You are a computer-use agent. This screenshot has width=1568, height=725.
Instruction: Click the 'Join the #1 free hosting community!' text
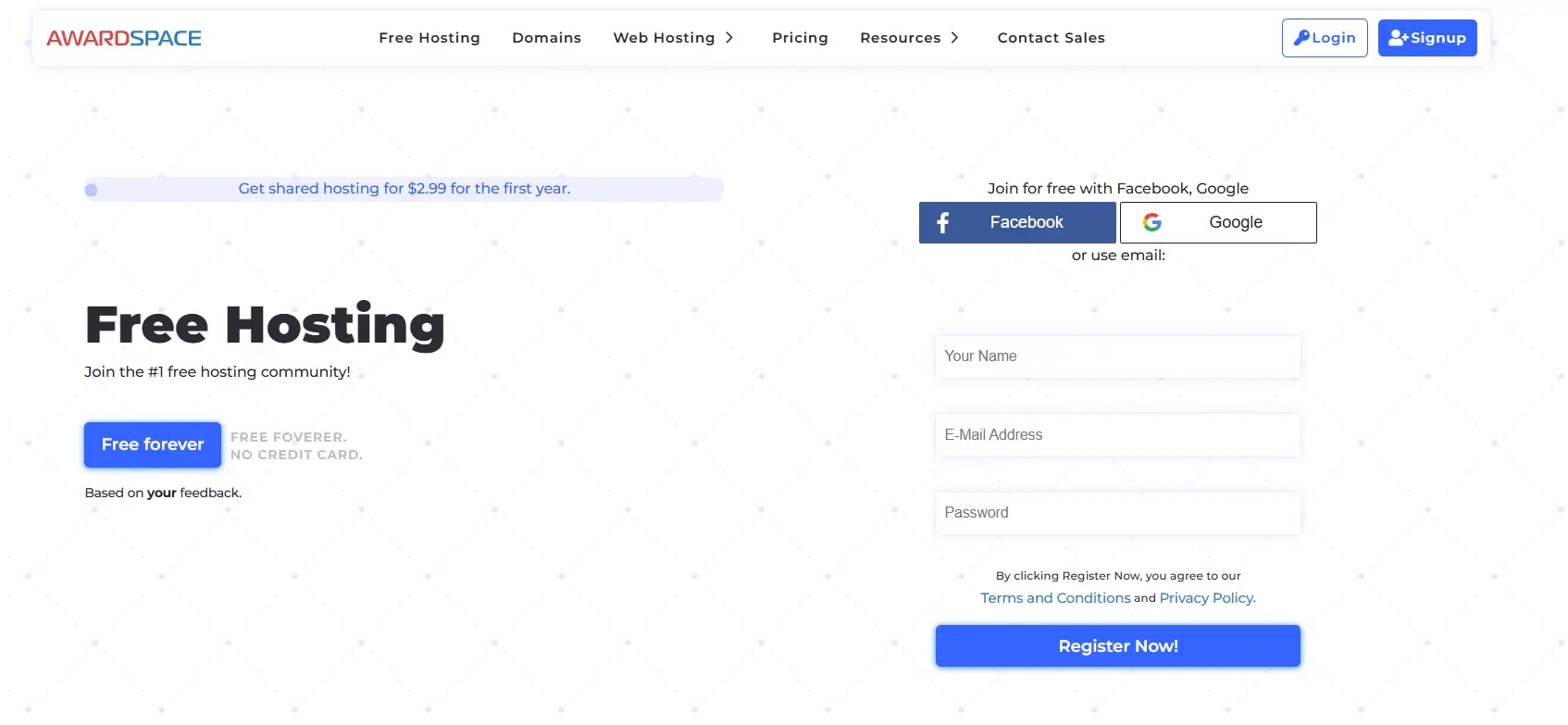point(218,372)
